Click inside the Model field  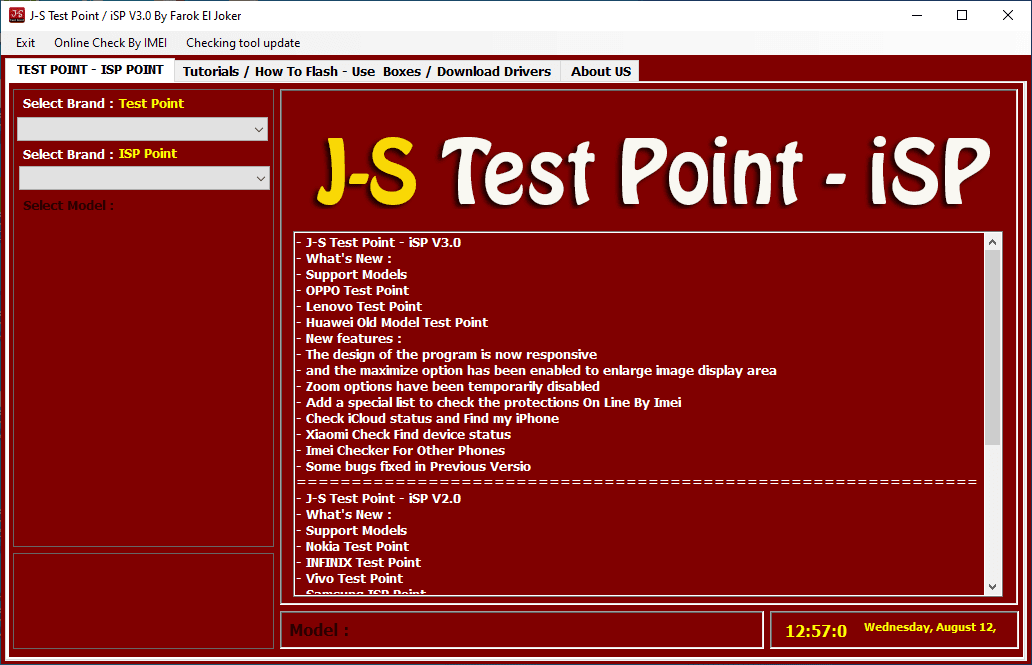coord(520,629)
